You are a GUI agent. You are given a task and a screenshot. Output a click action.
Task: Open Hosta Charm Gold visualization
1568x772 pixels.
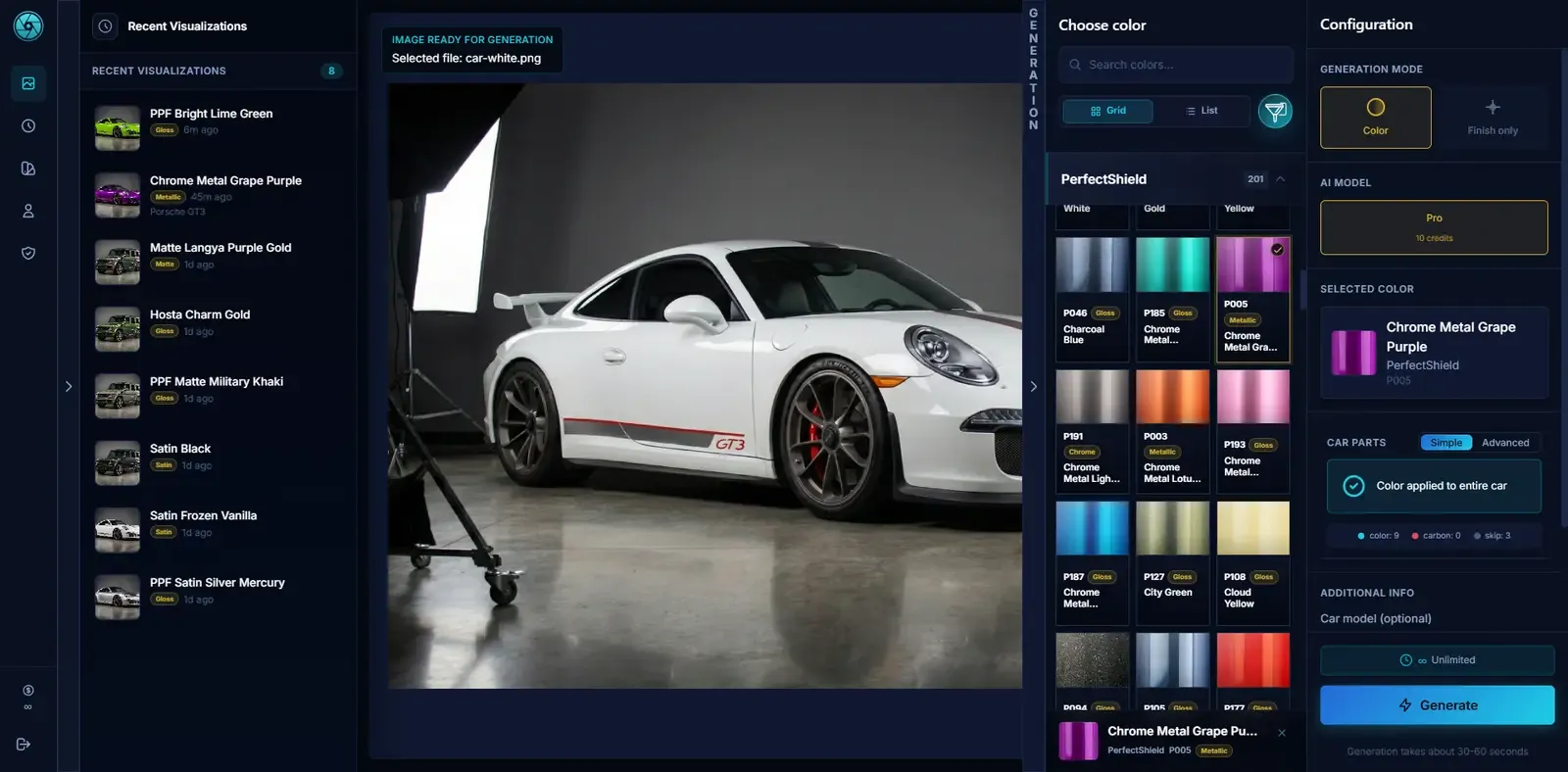(x=218, y=329)
